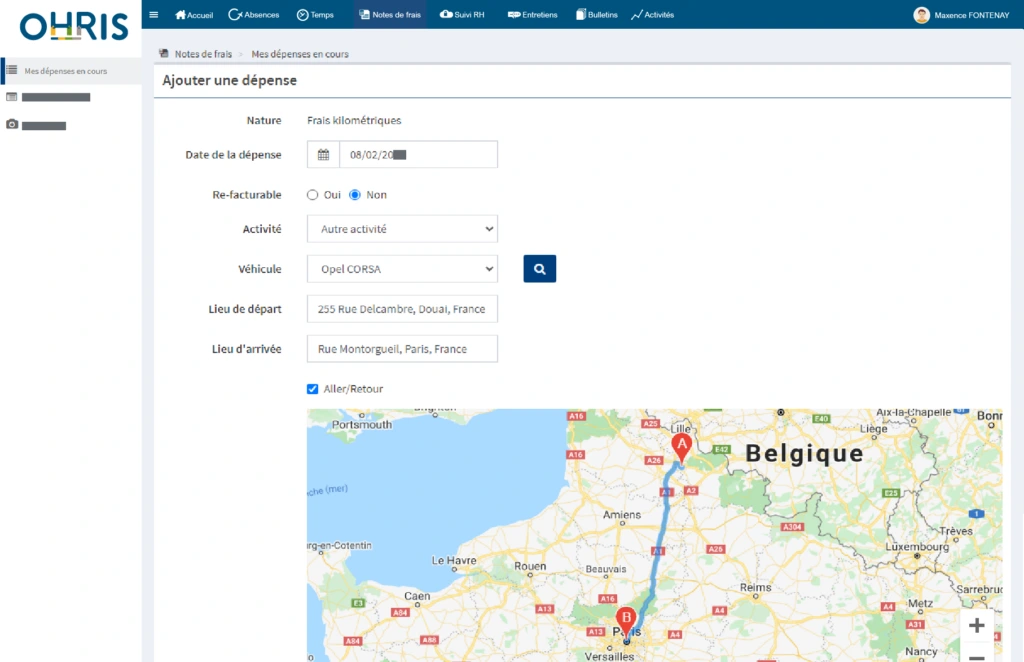Expand the Véhicule dropdown
The image size is (1024, 662).
coord(402,269)
